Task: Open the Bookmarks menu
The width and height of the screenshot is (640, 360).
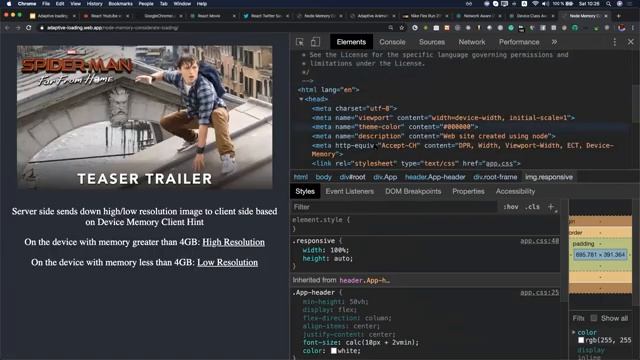Action: coord(120,4)
